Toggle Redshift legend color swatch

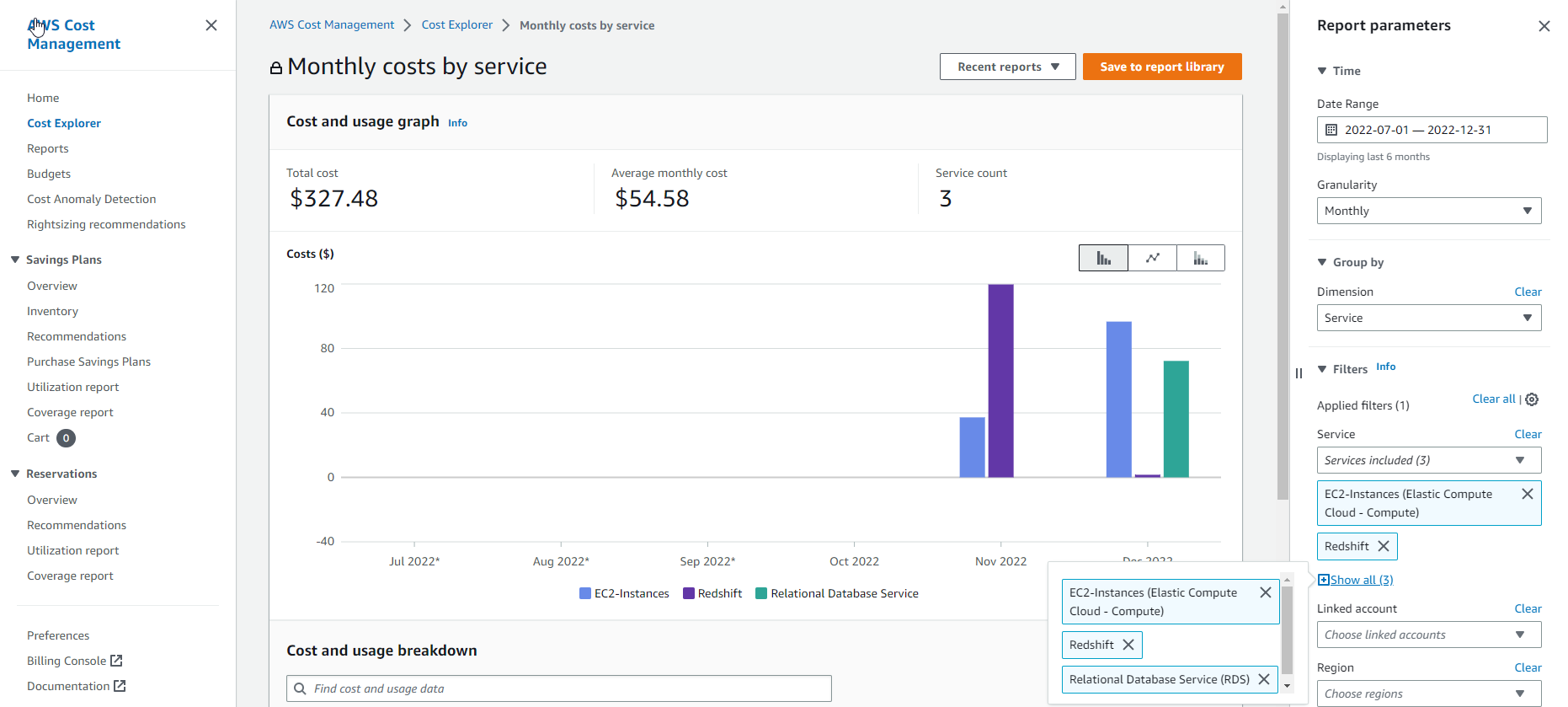pyautogui.click(x=689, y=593)
